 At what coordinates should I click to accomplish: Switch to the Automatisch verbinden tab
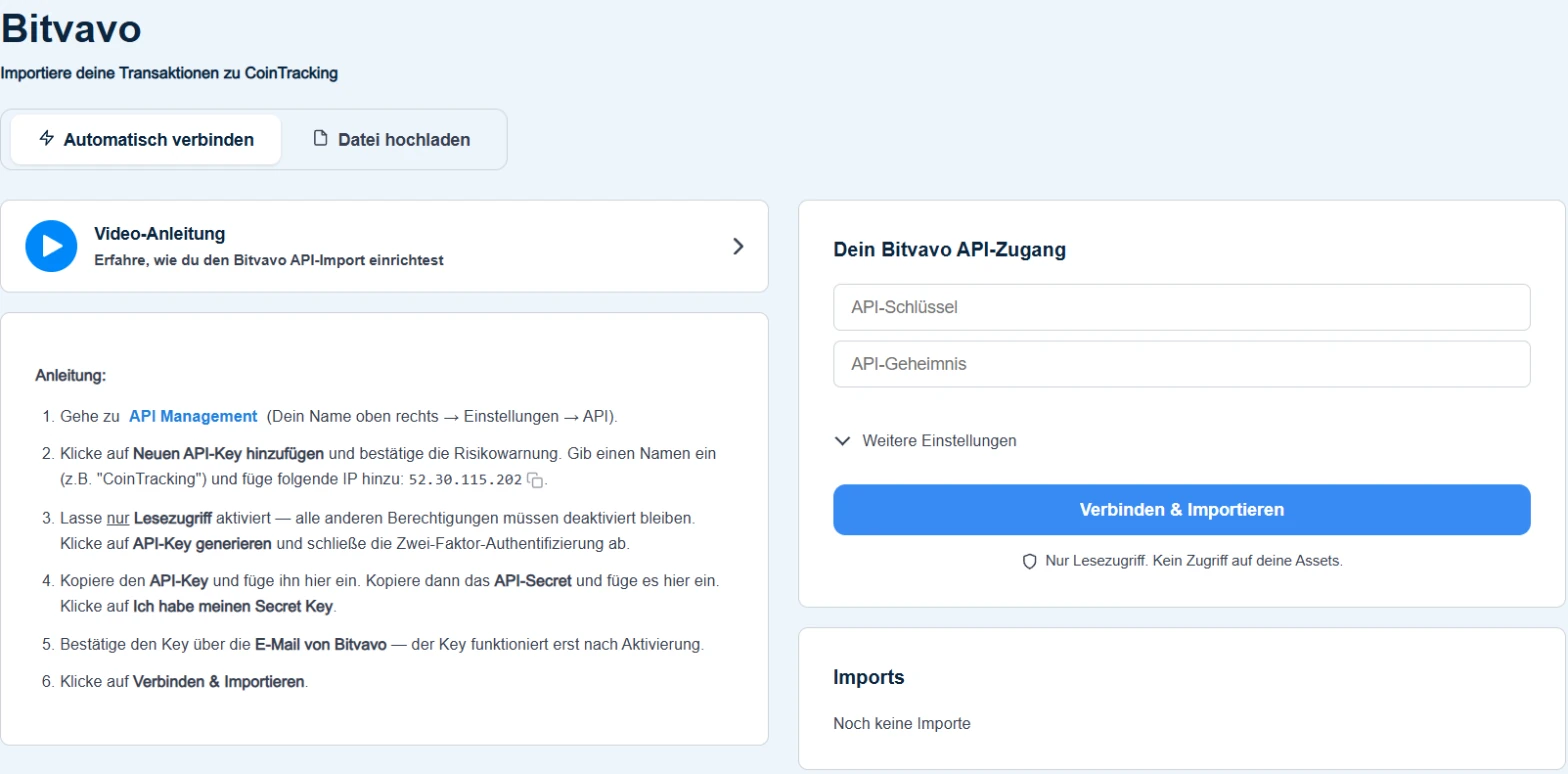coord(146,139)
